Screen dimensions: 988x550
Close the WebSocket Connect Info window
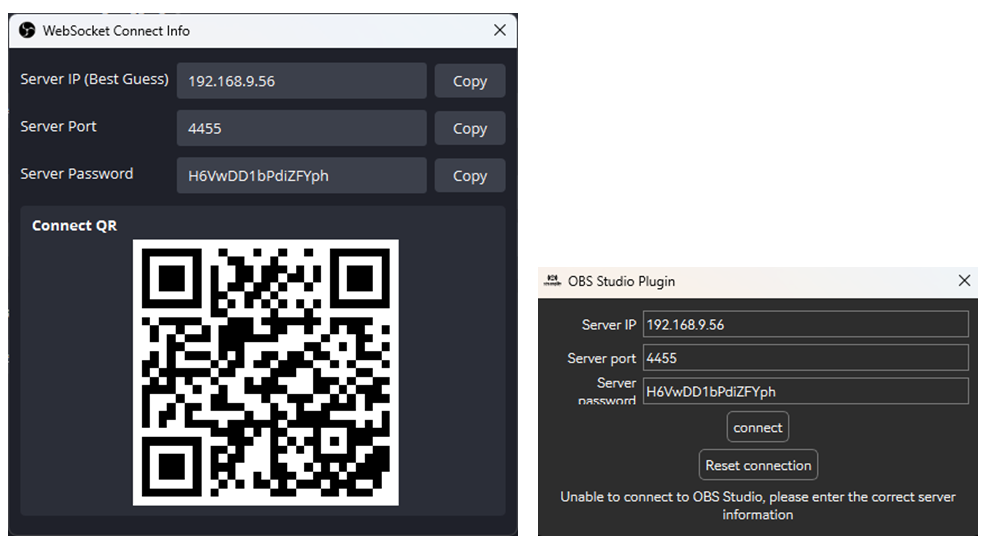tap(500, 30)
